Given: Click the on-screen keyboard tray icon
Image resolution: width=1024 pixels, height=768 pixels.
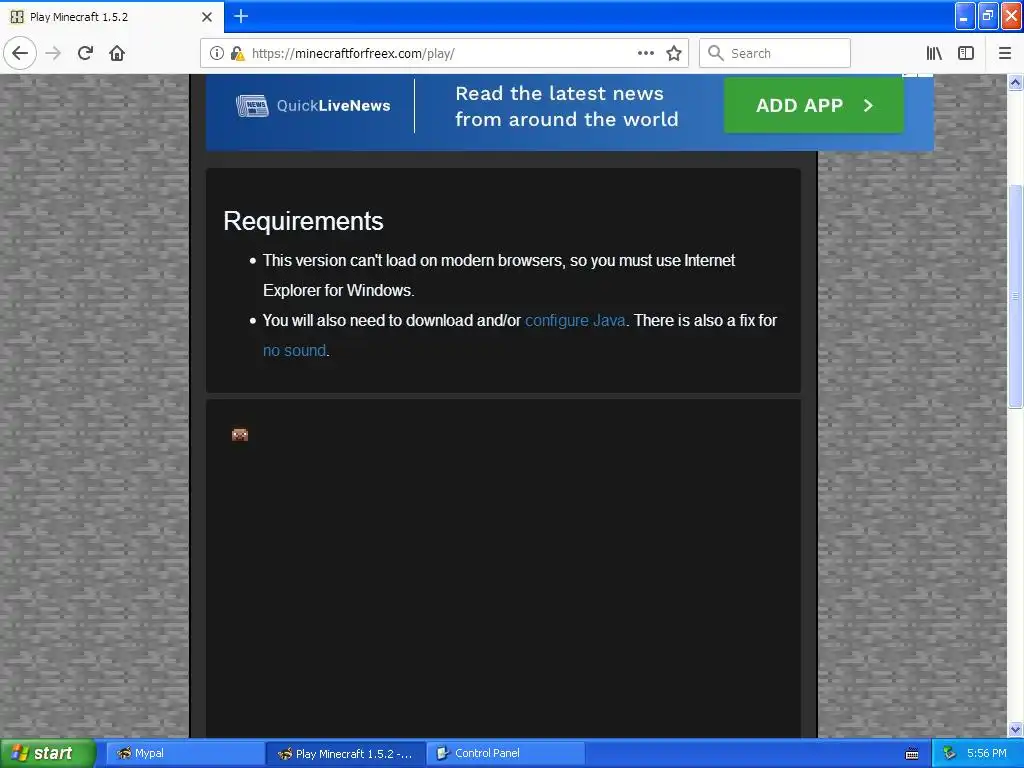Looking at the screenshot, I should pos(912,754).
